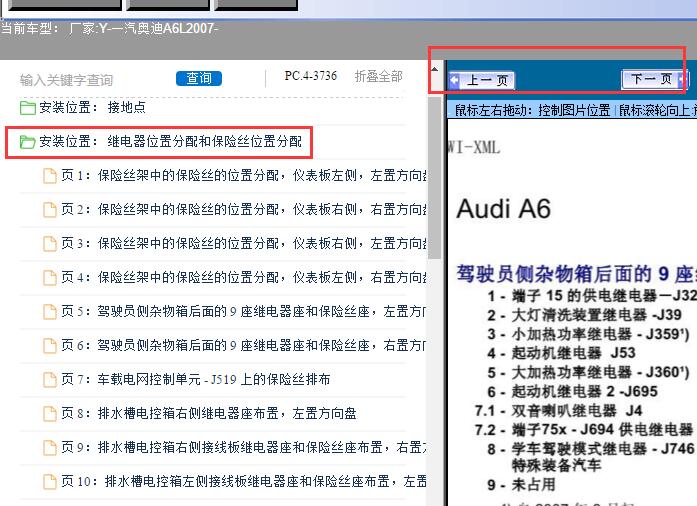Select line 7.1 - 双音喇叭继电器 J4

(x=558, y=411)
